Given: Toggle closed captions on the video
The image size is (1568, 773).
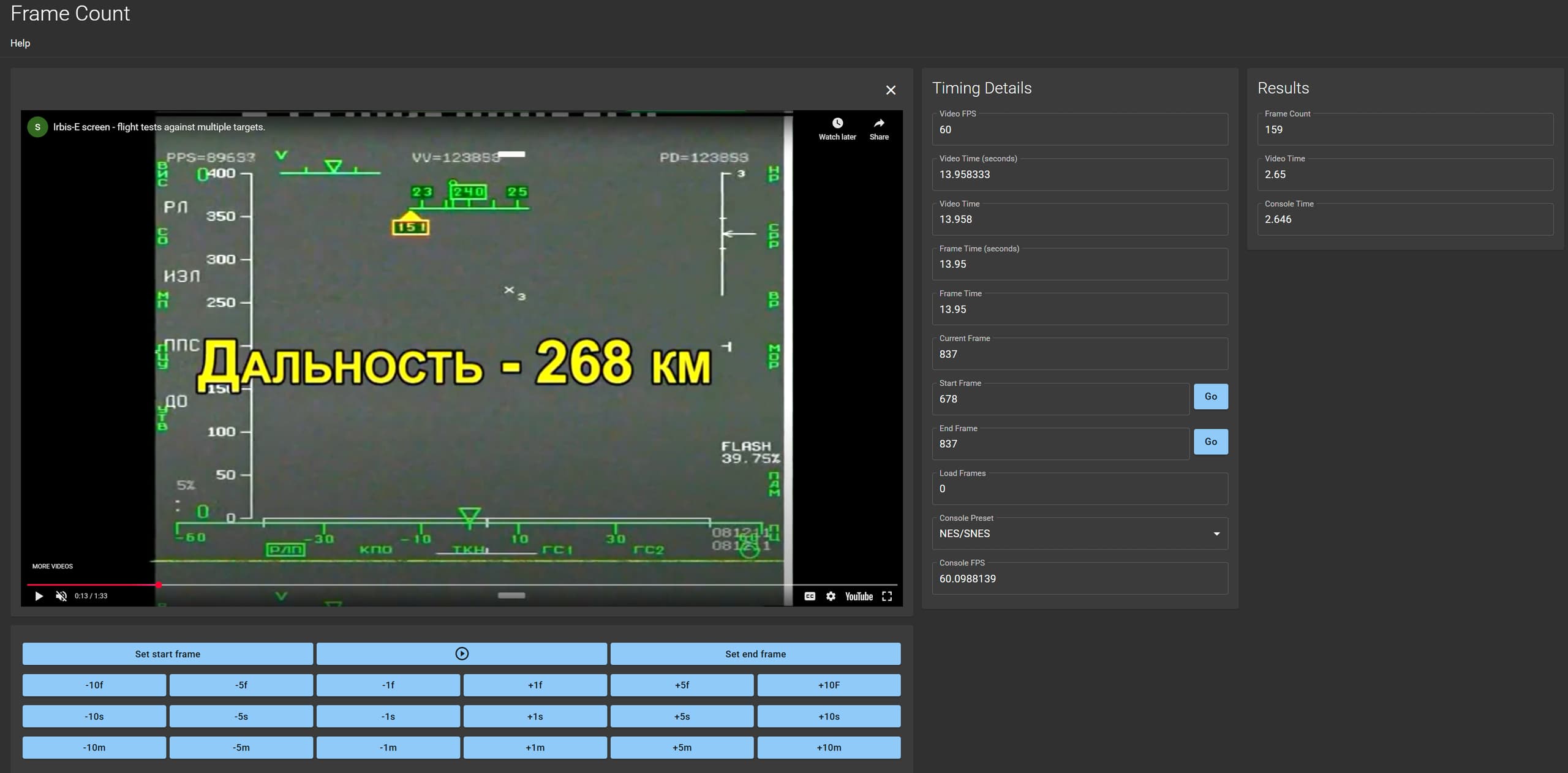Looking at the screenshot, I should [810, 596].
